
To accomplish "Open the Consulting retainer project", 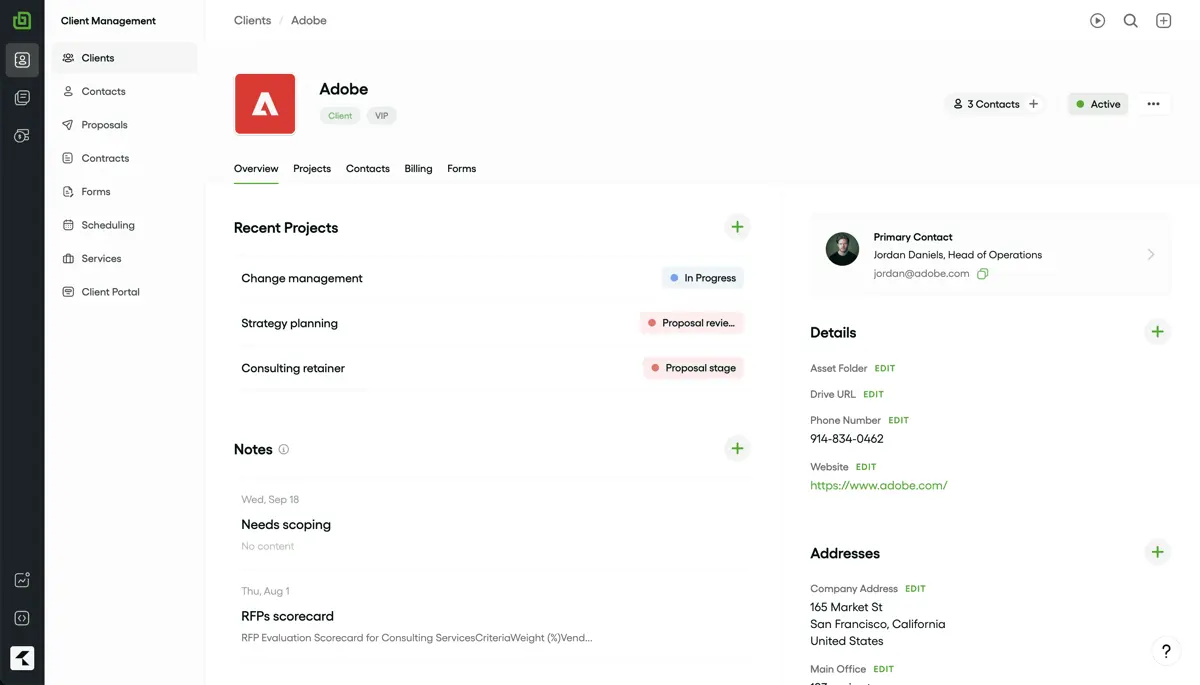I will pyautogui.click(x=293, y=368).
